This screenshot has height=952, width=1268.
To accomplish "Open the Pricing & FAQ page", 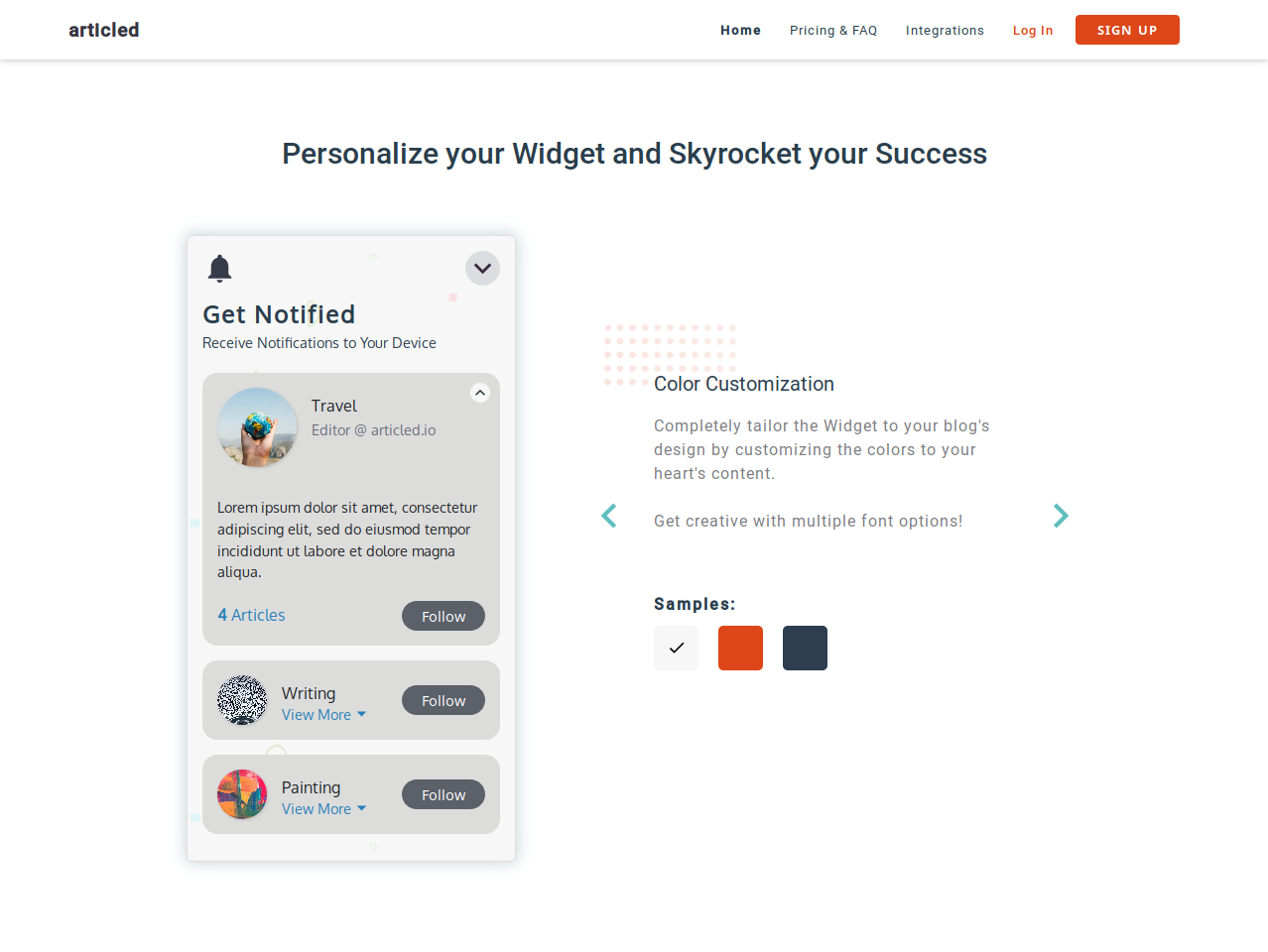I will point(833,31).
